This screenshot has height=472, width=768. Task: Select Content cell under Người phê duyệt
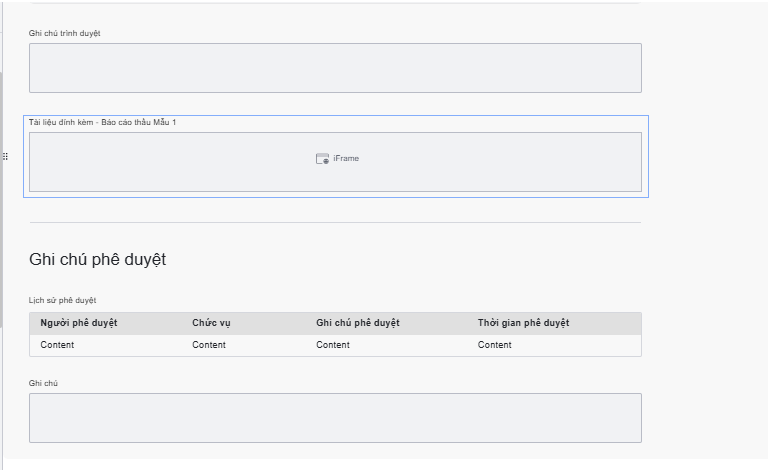(57, 345)
